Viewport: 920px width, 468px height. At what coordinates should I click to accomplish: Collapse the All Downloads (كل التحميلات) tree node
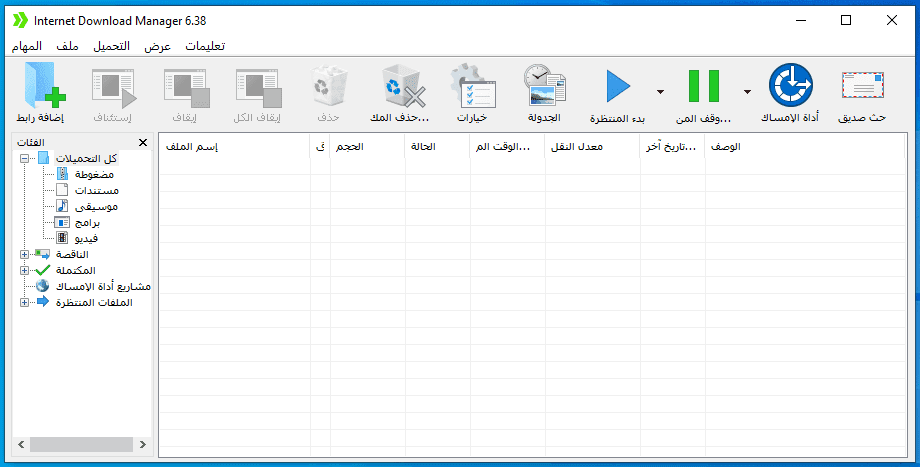pyautogui.click(x=24, y=158)
